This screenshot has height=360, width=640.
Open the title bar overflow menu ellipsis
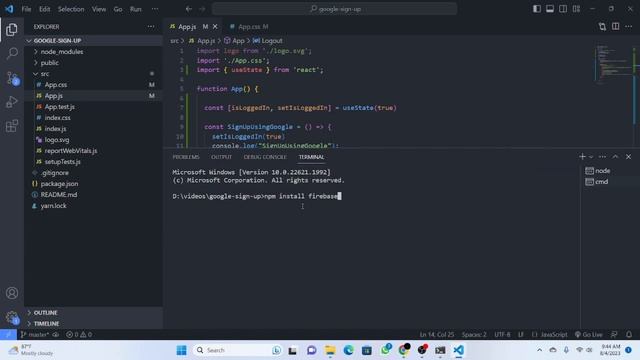click(155, 9)
